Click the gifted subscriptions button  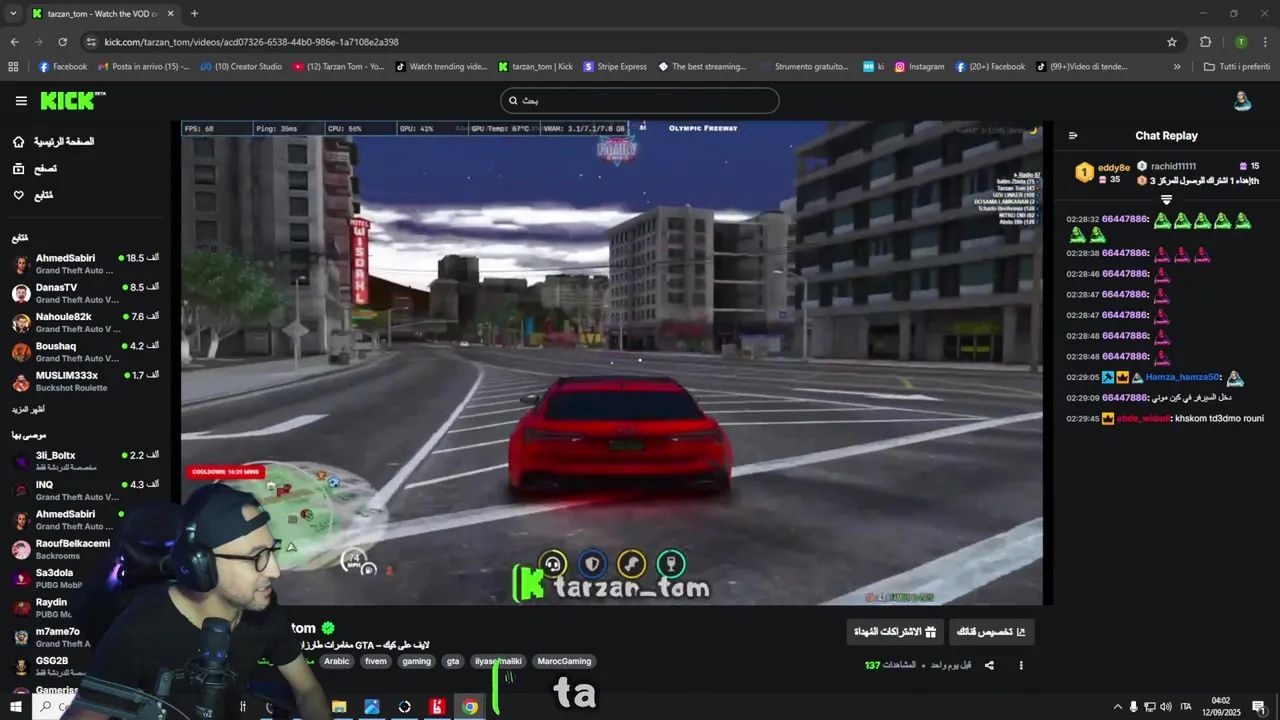[x=895, y=632]
